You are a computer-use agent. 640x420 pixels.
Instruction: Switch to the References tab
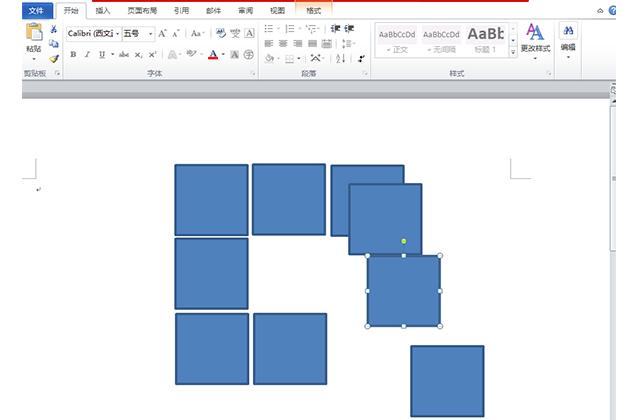(181, 11)
